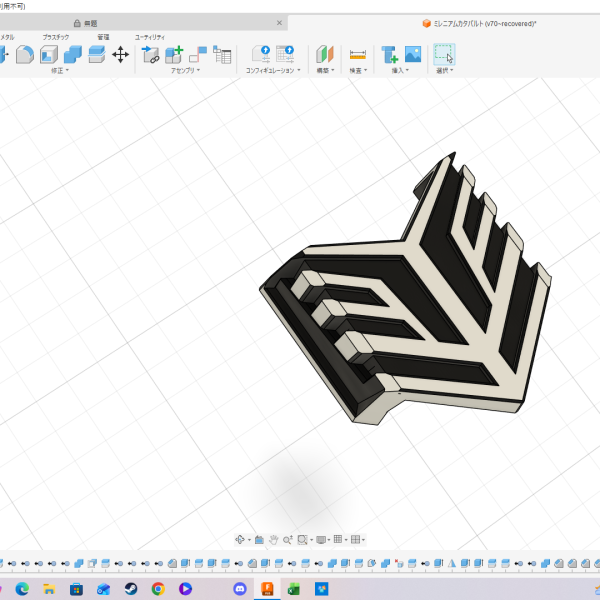The image size is (600, 600).
Task: Open the 修正 dropdown menu
Action: click(59, 71)
